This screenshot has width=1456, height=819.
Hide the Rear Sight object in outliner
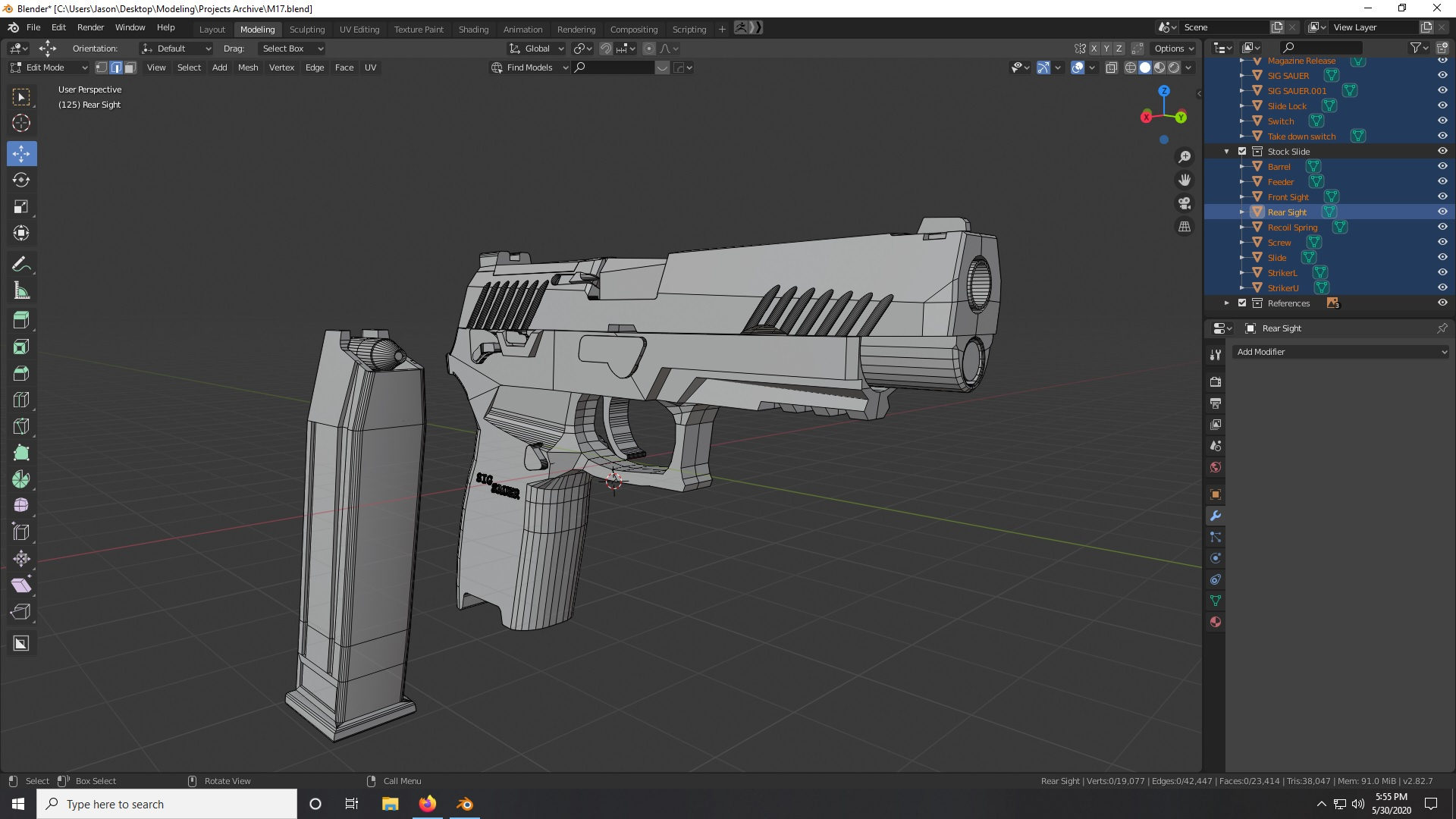(1442, 212)
